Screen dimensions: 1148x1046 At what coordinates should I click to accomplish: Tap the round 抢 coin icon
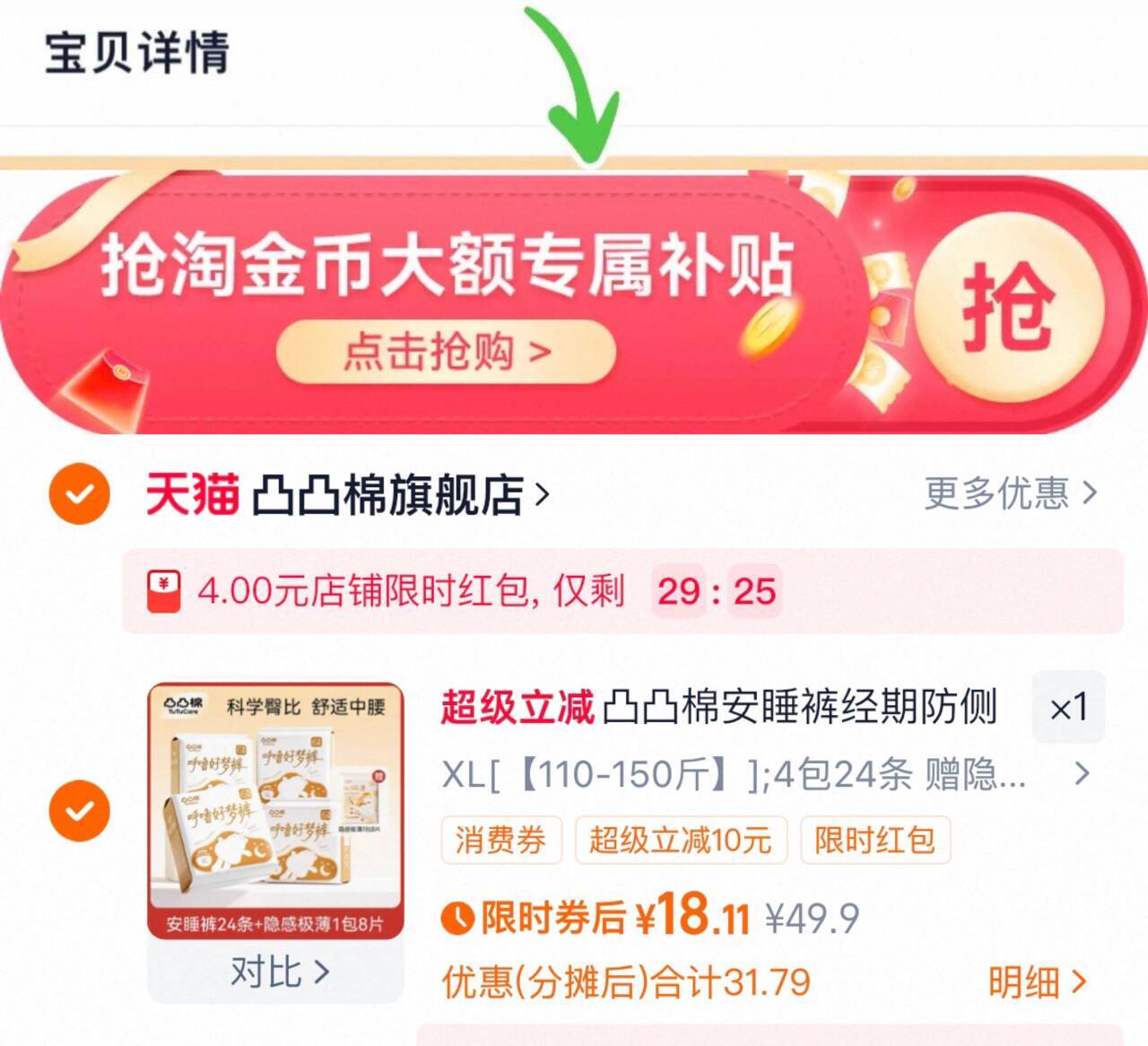pyautogui.click(x=1009, y=308)
